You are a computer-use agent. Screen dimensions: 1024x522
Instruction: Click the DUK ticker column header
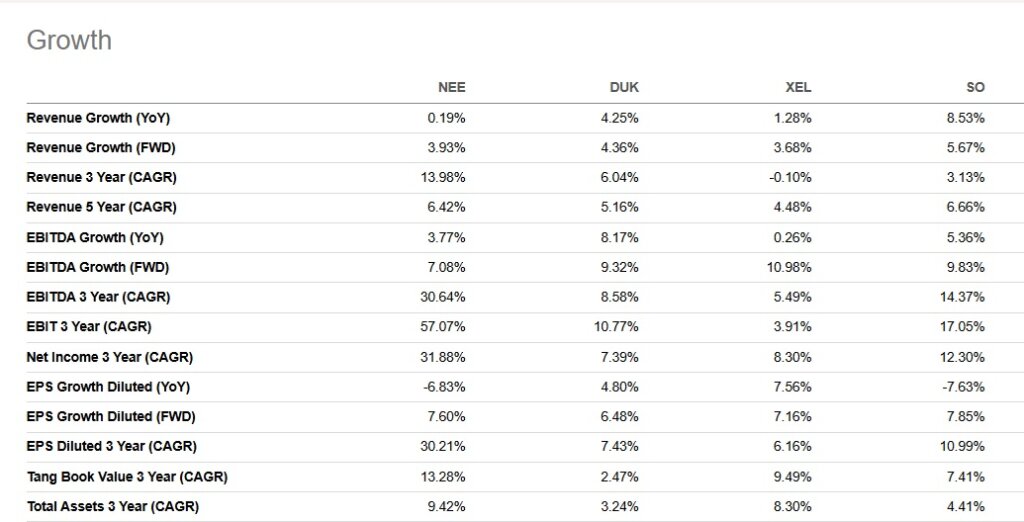click(x=624, y=88)
